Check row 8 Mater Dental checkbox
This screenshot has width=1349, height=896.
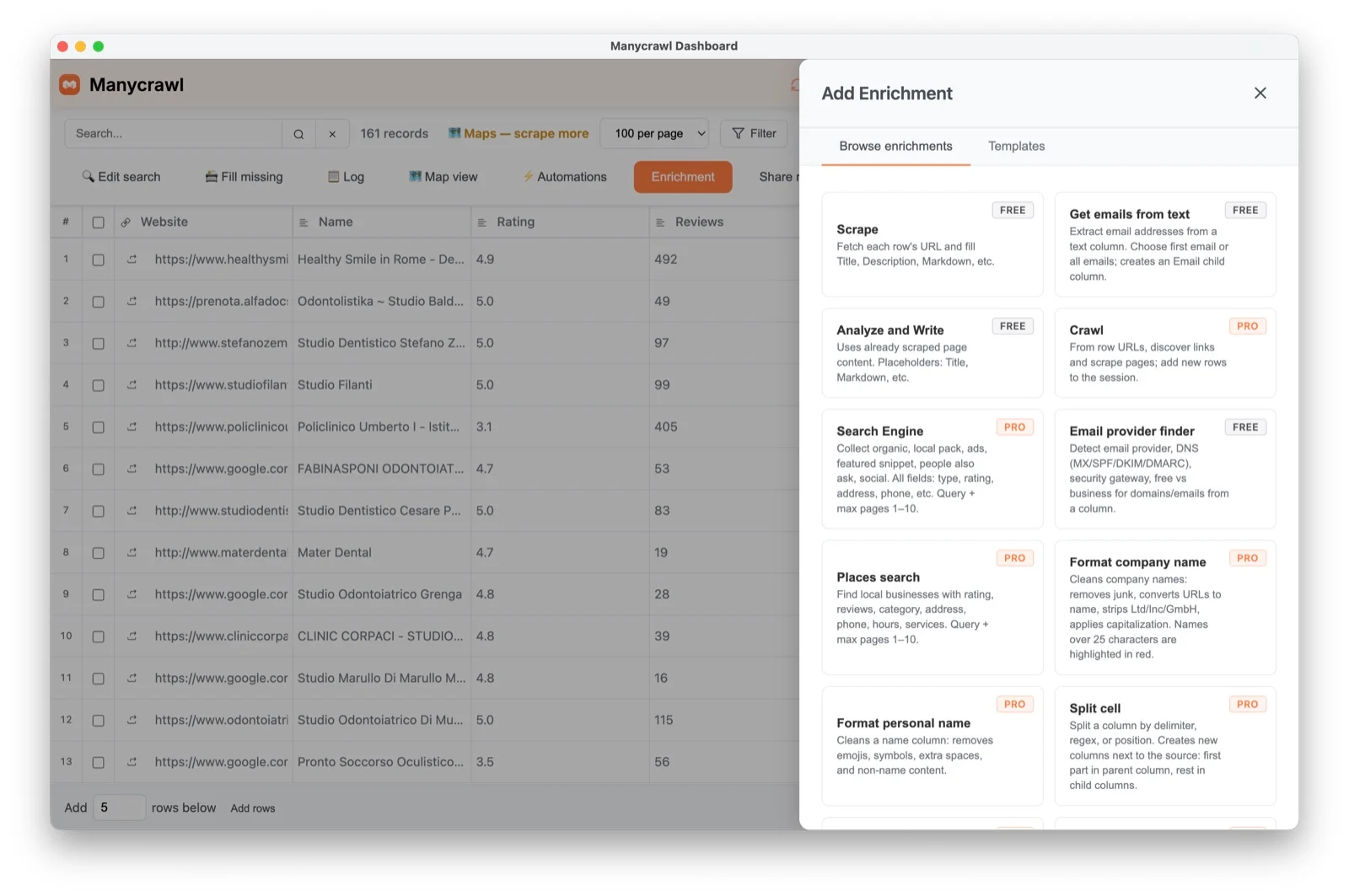[x=98, y=554]
